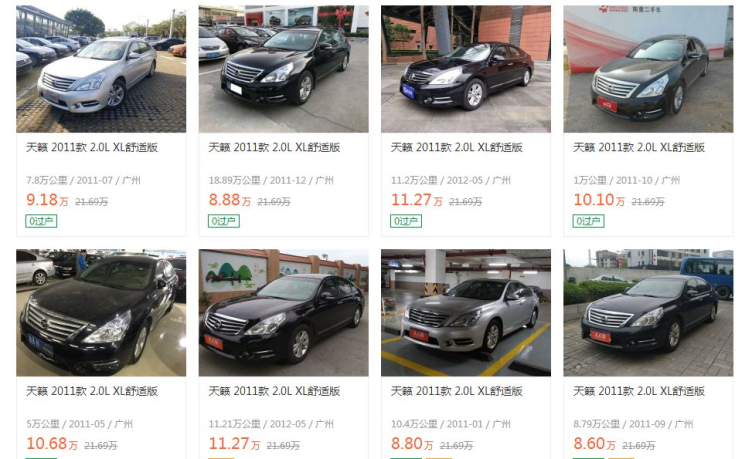
Task: Click title of the 1万公里 2011-10 listing
Action: point(639,147)
